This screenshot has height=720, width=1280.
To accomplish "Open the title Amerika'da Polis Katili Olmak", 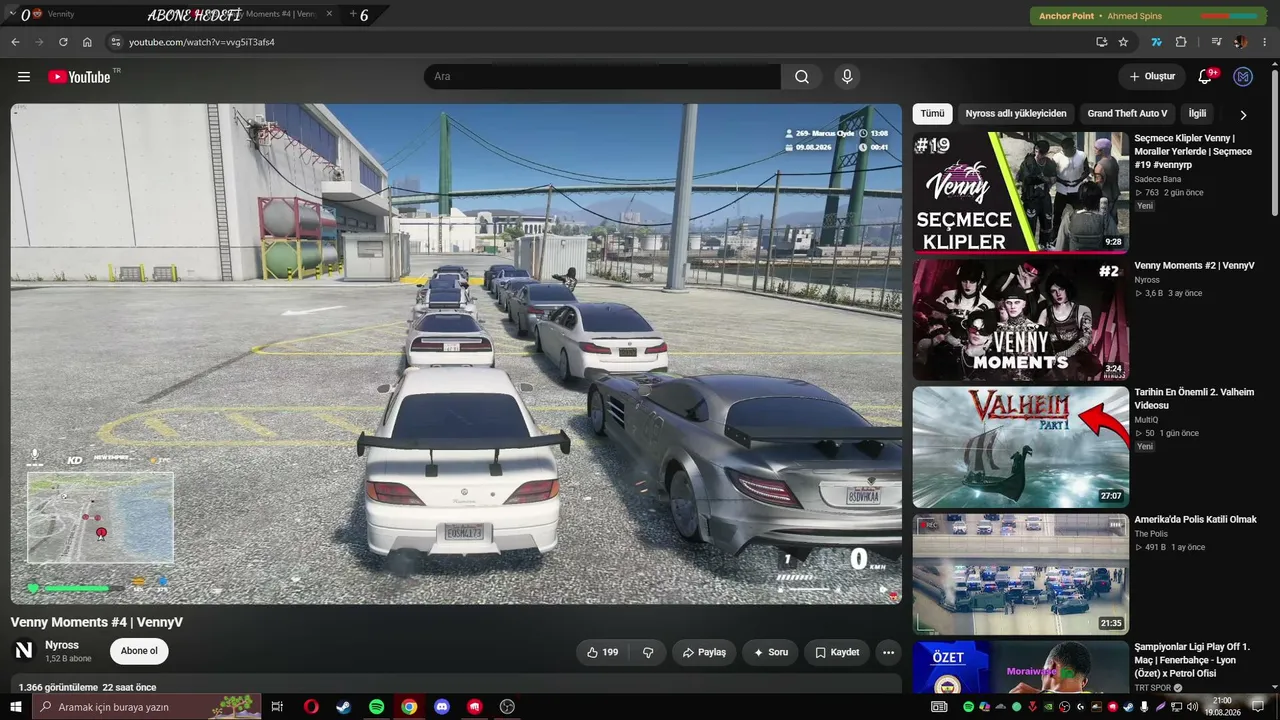I will click(x=1195, y=520).
